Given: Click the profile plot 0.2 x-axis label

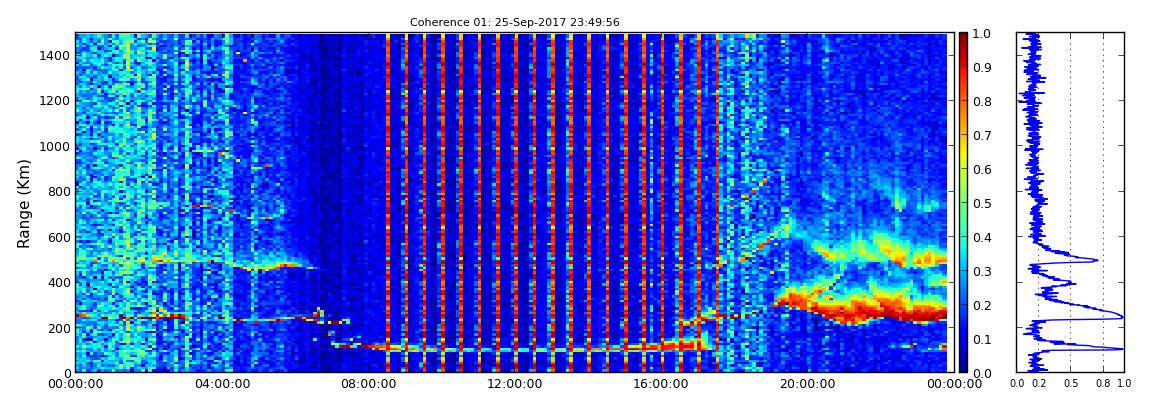Looking at the screenshot, I should pos(1039,384).
